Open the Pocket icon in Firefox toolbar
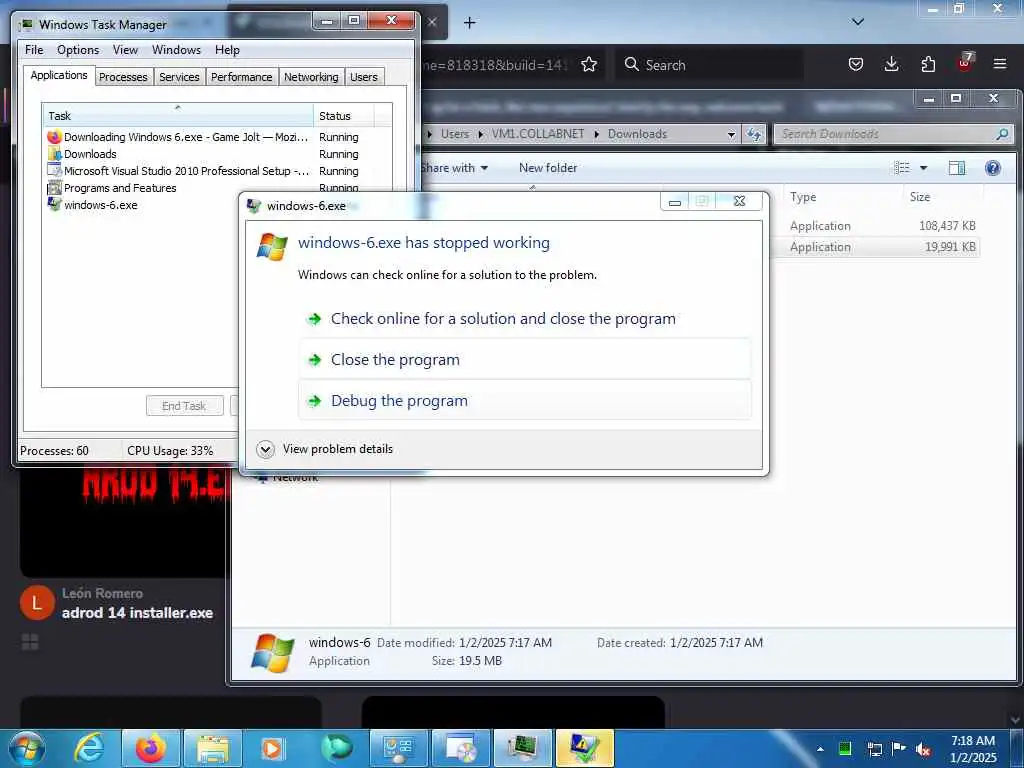Viewport: 1024px width, 768px height. (856, 64)
